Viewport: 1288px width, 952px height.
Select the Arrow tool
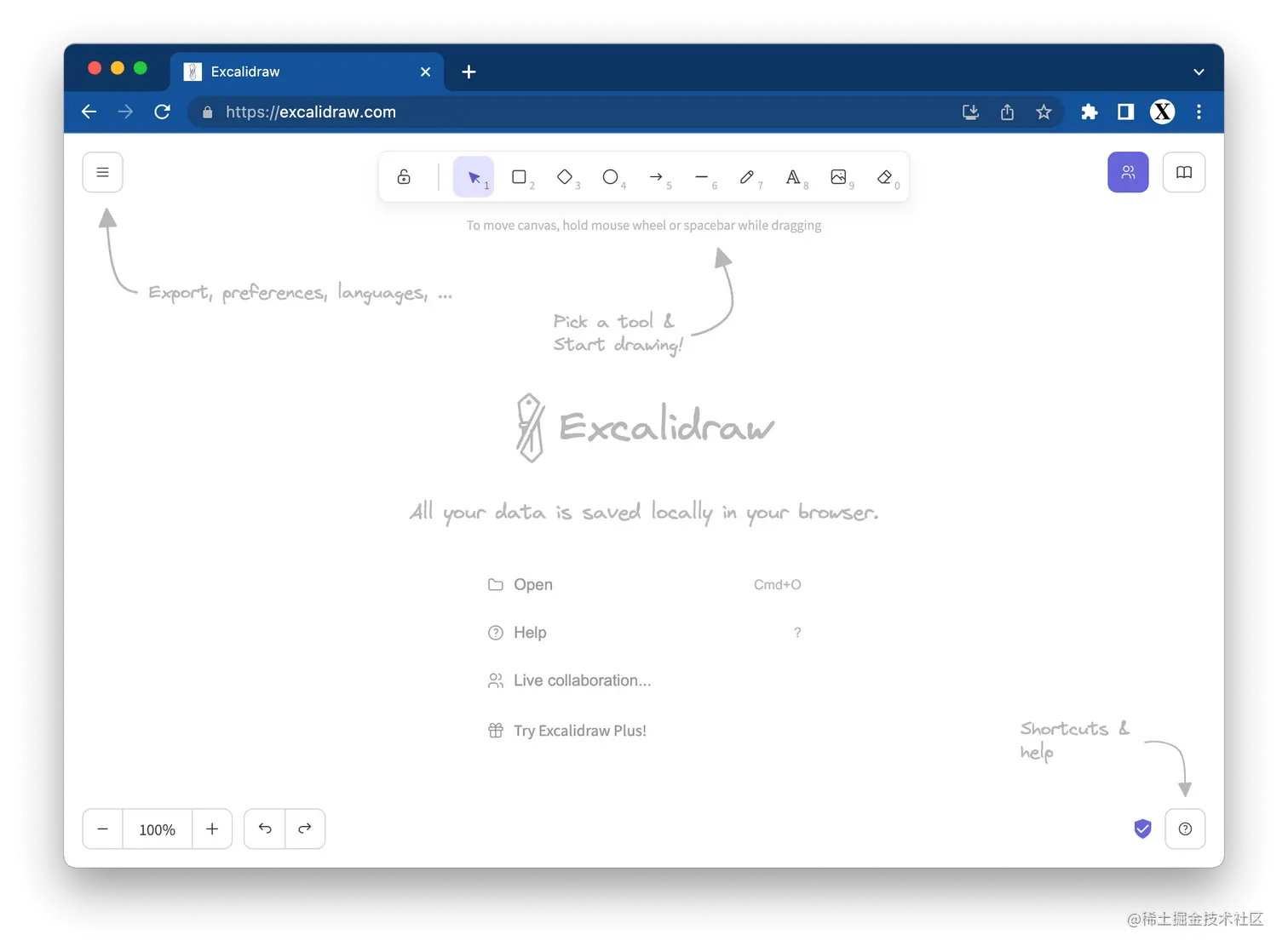coord(657,176)
